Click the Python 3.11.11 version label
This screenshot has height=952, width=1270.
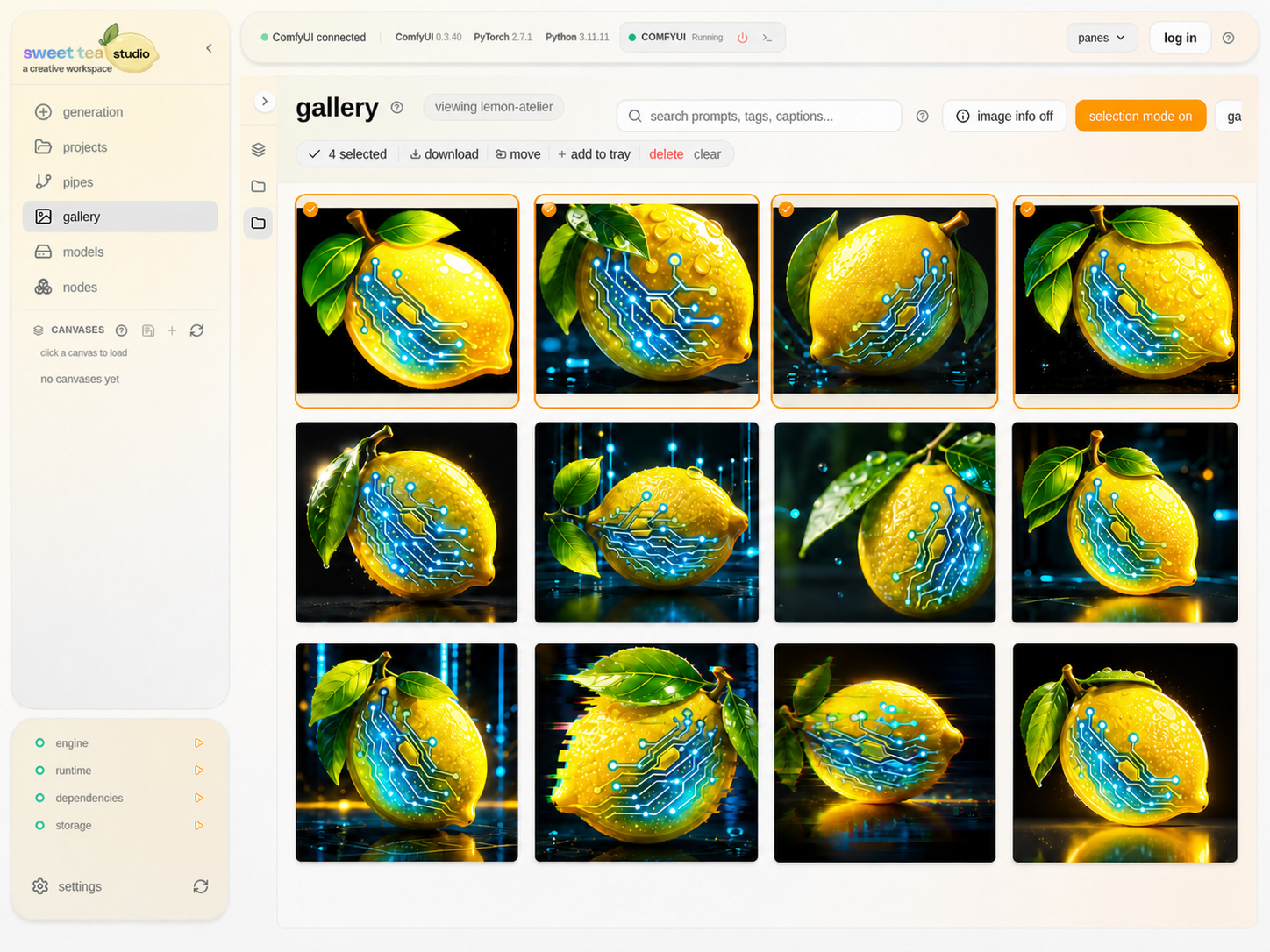point(577,37)
